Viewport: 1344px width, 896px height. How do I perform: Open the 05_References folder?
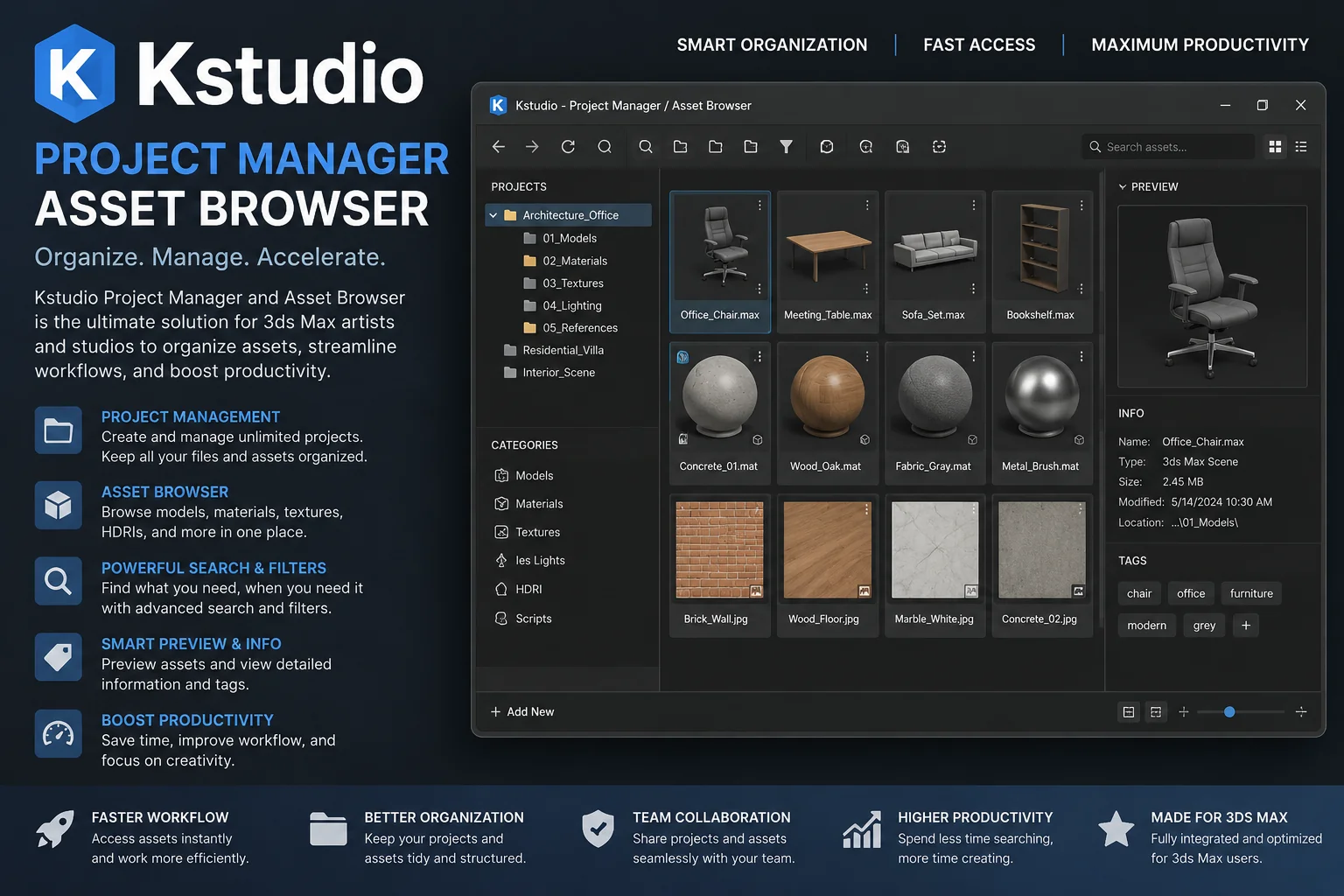[x=570, y=328]
